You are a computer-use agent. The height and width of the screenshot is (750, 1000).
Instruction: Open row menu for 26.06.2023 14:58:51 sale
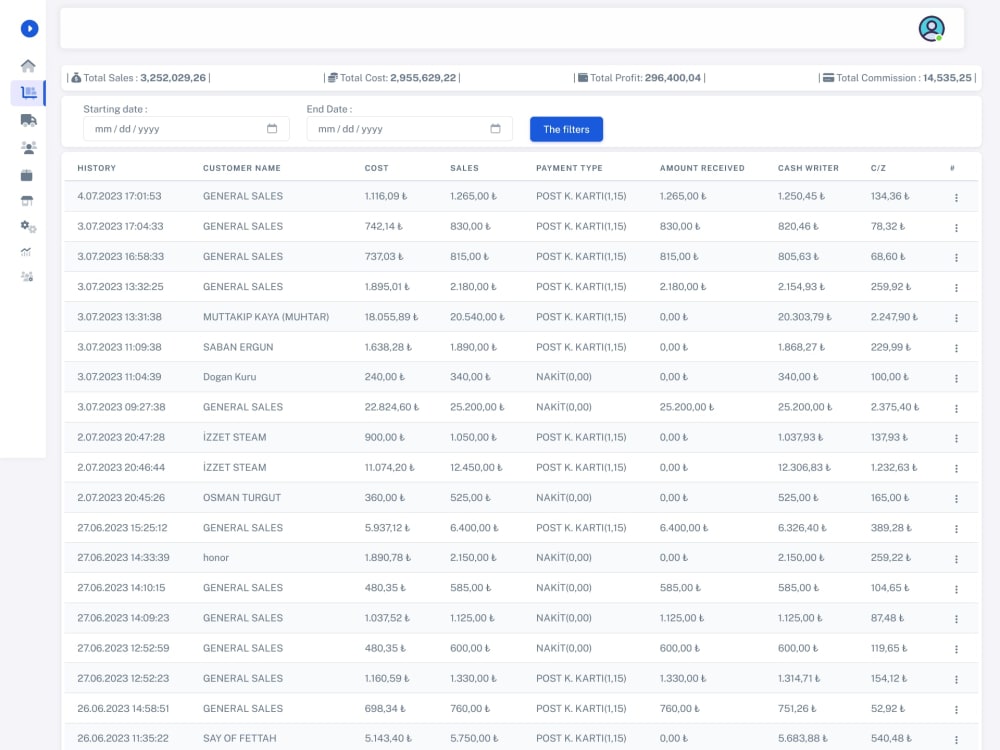click(956, 710)
